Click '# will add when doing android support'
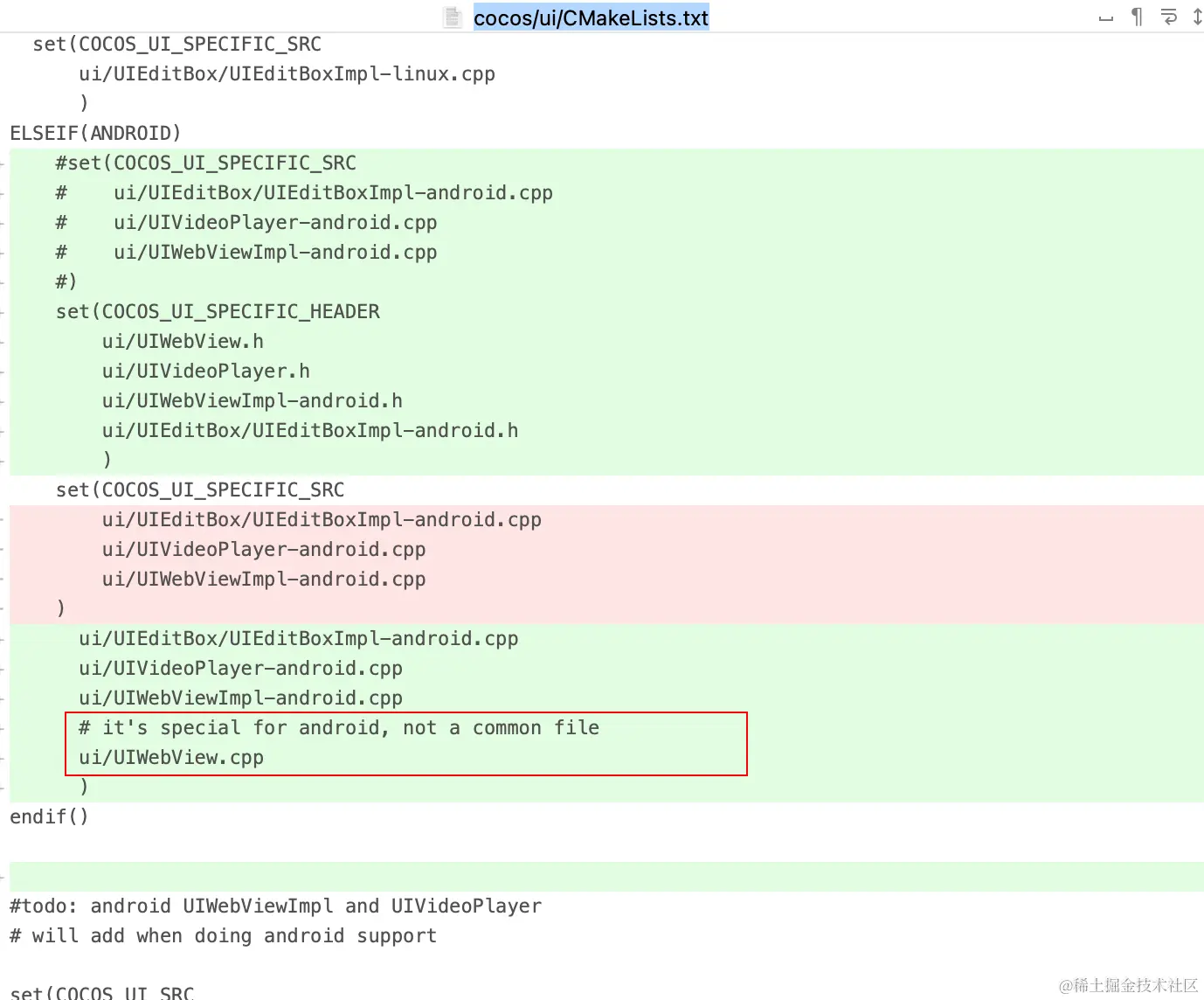 coord(223,936)
